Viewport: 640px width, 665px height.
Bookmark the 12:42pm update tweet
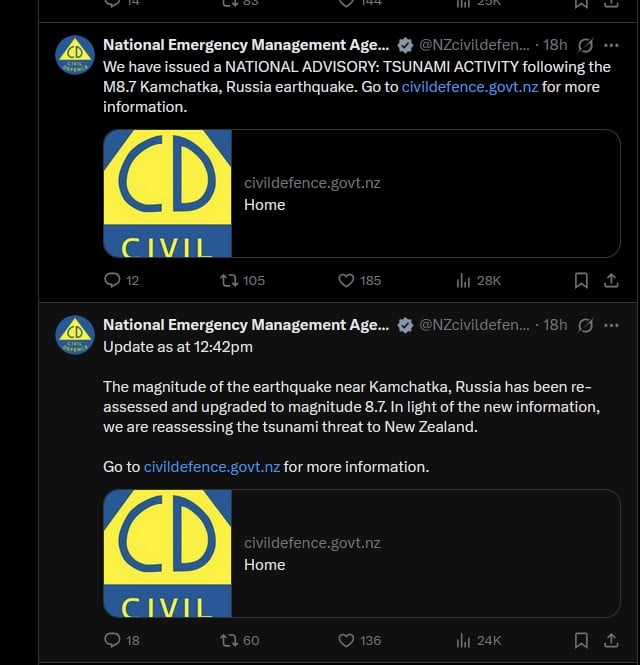tap(581, 640)
